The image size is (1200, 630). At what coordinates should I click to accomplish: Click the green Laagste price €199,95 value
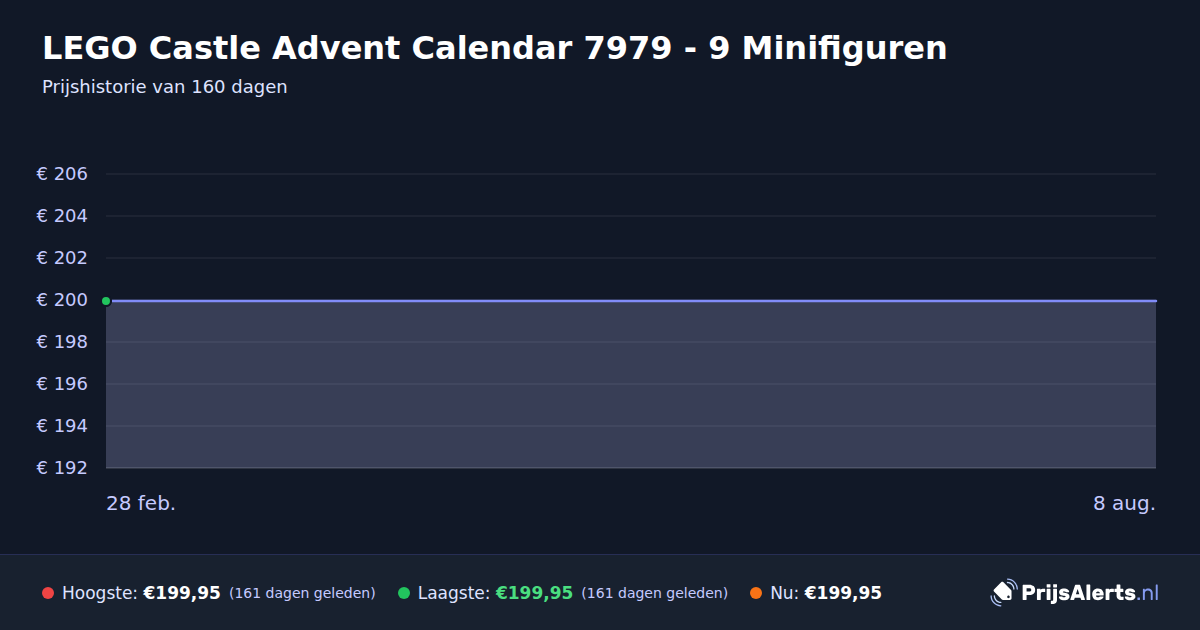click(x=534, y=593)
